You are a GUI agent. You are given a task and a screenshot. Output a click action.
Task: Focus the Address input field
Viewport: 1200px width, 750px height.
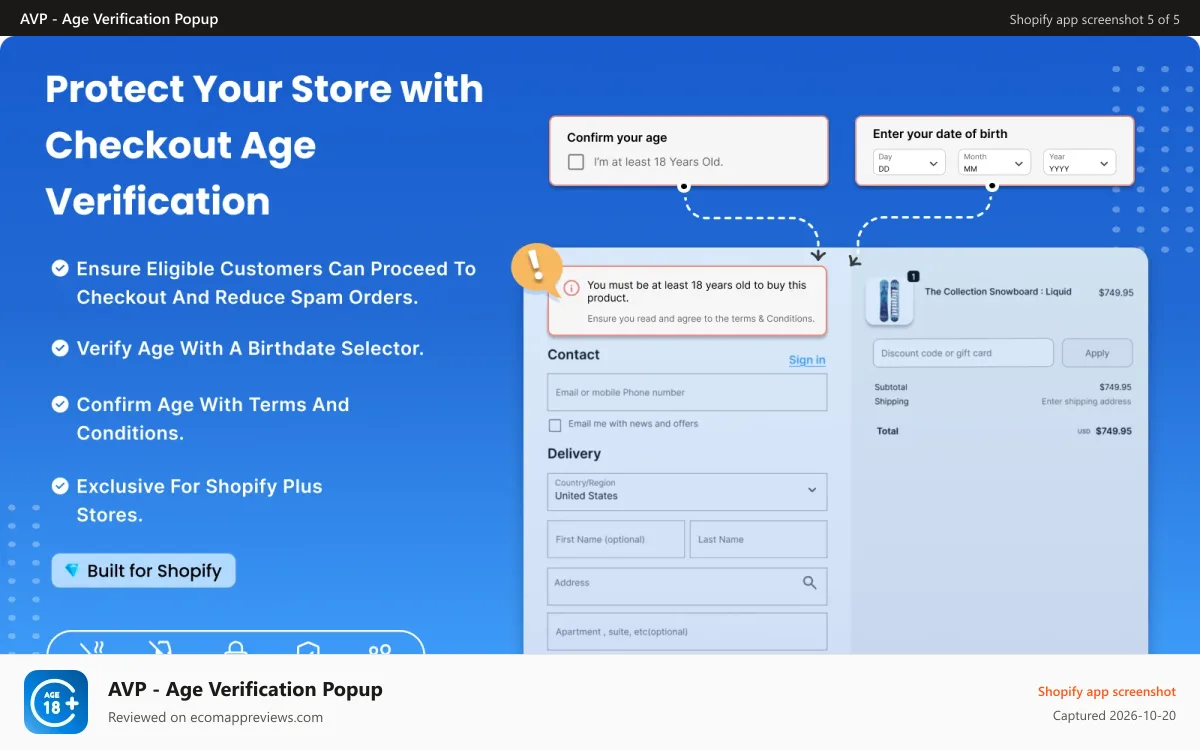coord(687,586)
